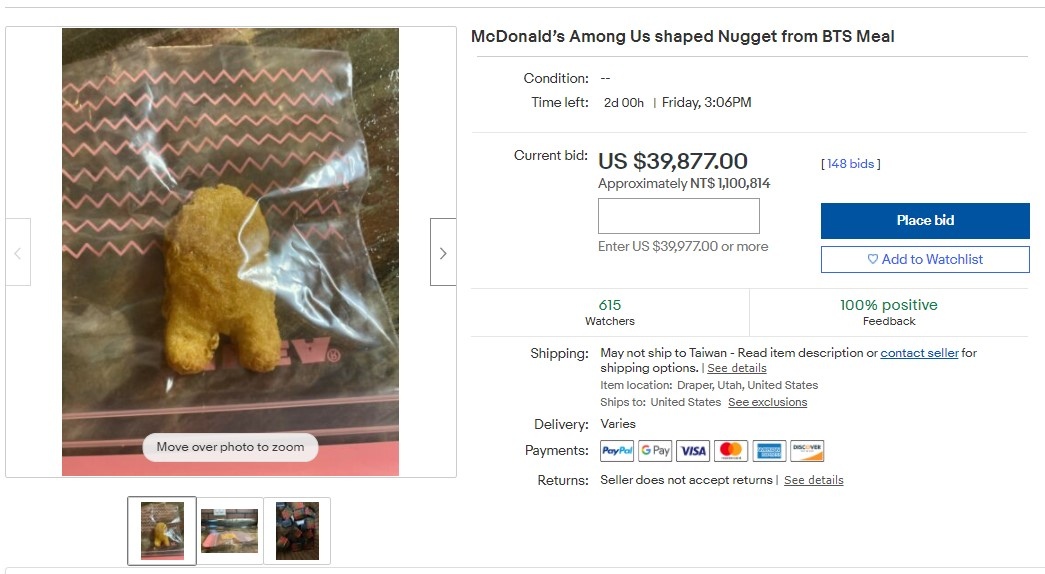1045x574 pixels.
Task: Click the Google Pay icon
Action: coord(655,451)
